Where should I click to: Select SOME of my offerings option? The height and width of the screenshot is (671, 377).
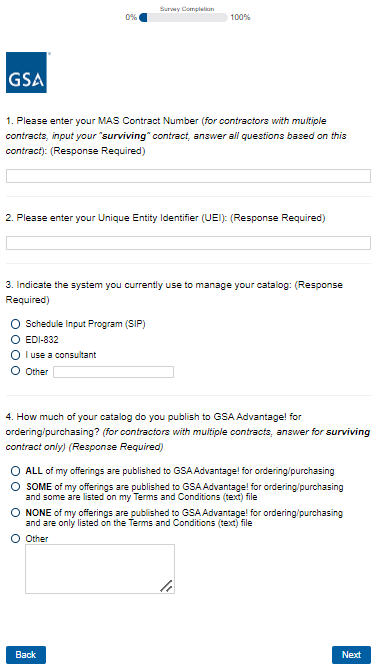pyautogui.click(x=15, y=487)
